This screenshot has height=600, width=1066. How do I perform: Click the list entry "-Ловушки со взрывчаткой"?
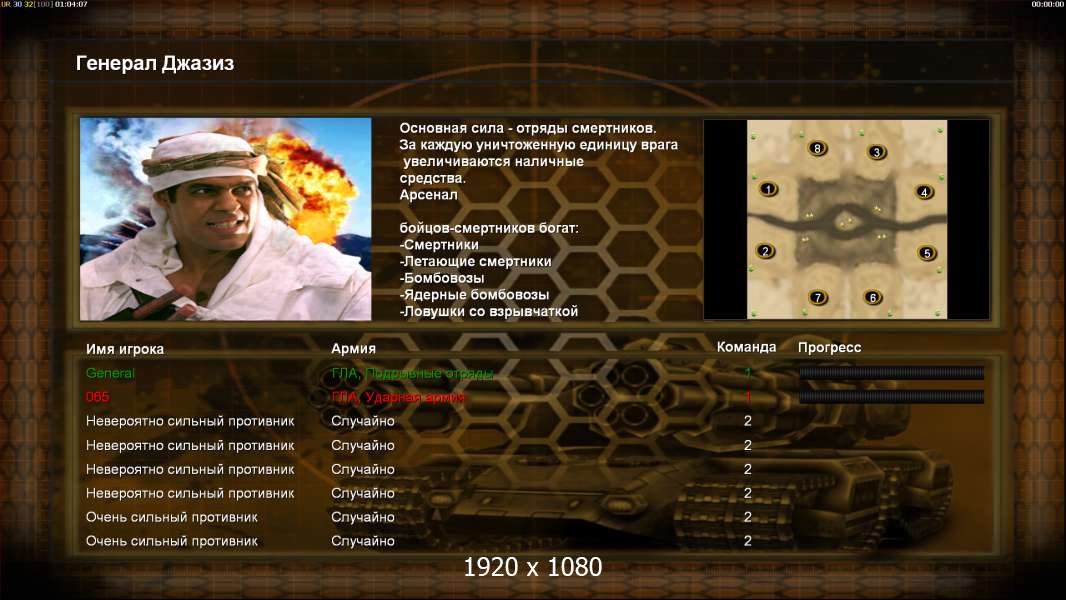click(489, 311)
